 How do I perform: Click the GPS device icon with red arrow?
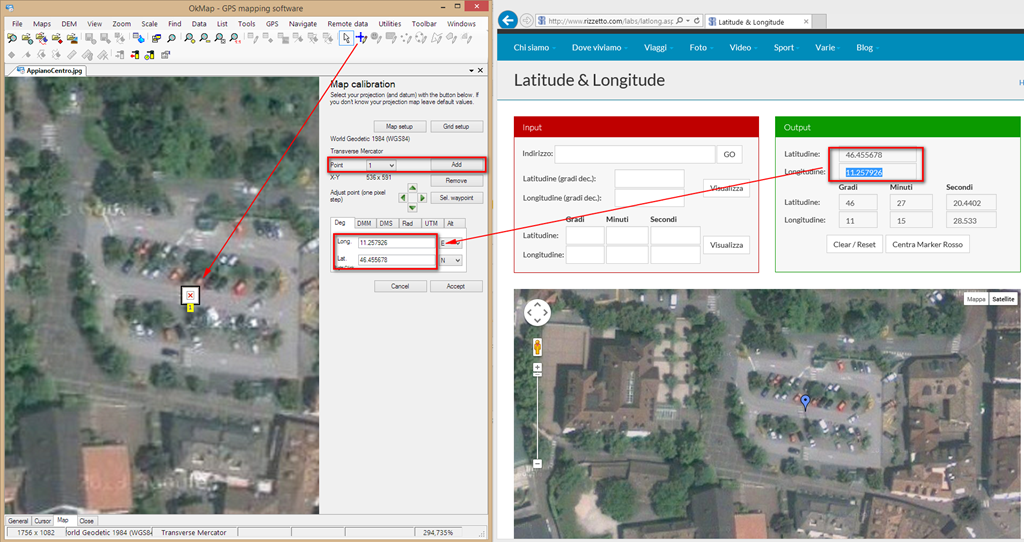[x=135, y=55]
